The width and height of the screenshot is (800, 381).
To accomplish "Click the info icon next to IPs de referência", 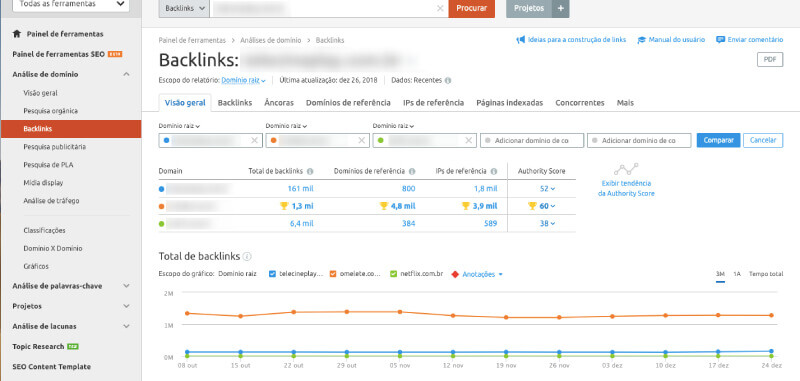I will click(494, 171).
